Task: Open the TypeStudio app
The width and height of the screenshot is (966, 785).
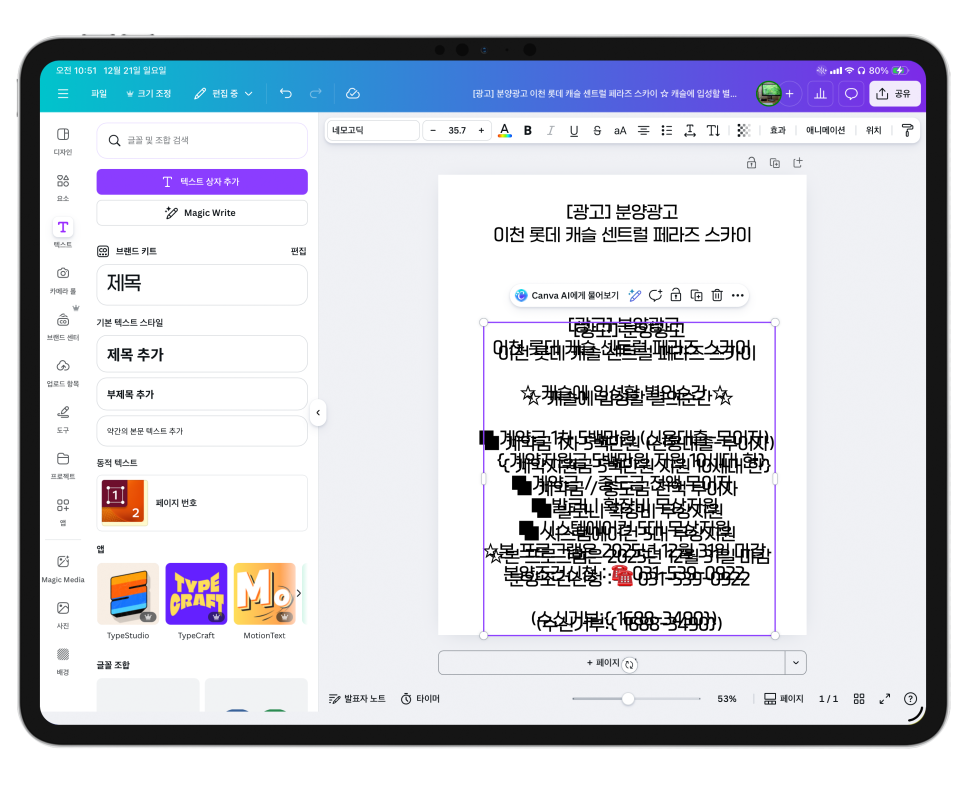Action: coord(128,594)
